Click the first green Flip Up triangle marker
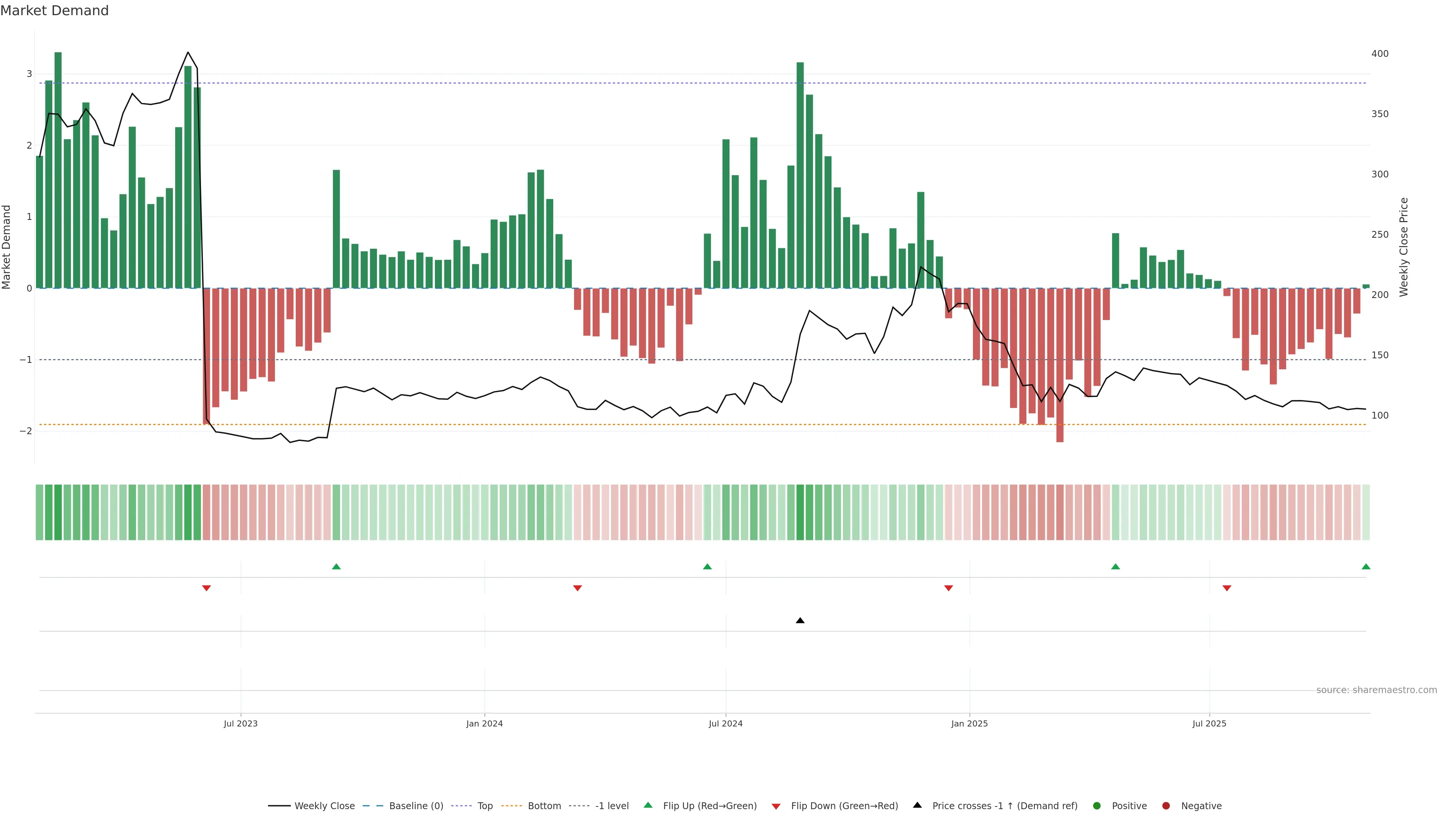Viewport: 1456px width, 819px height. [336, 566]
